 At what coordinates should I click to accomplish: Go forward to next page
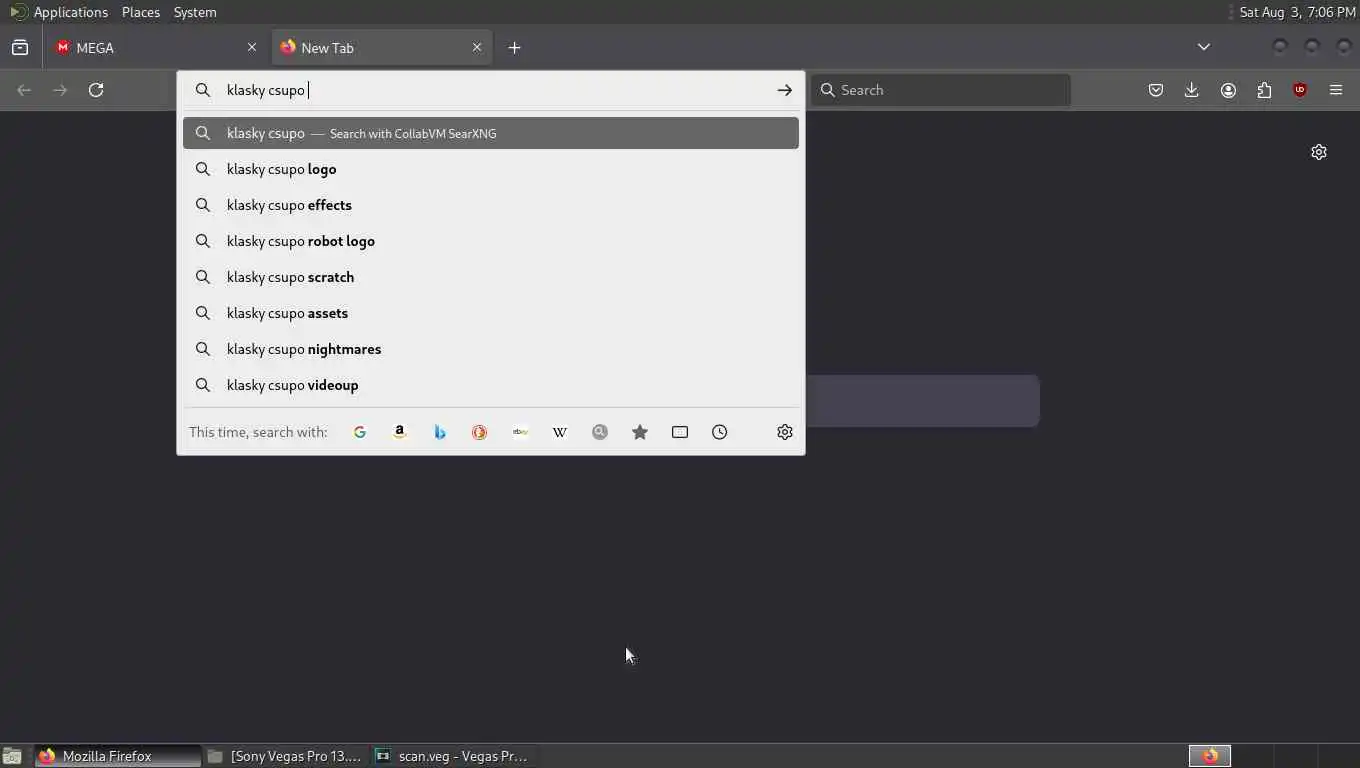pyautogui.click(x=60, y=90)
